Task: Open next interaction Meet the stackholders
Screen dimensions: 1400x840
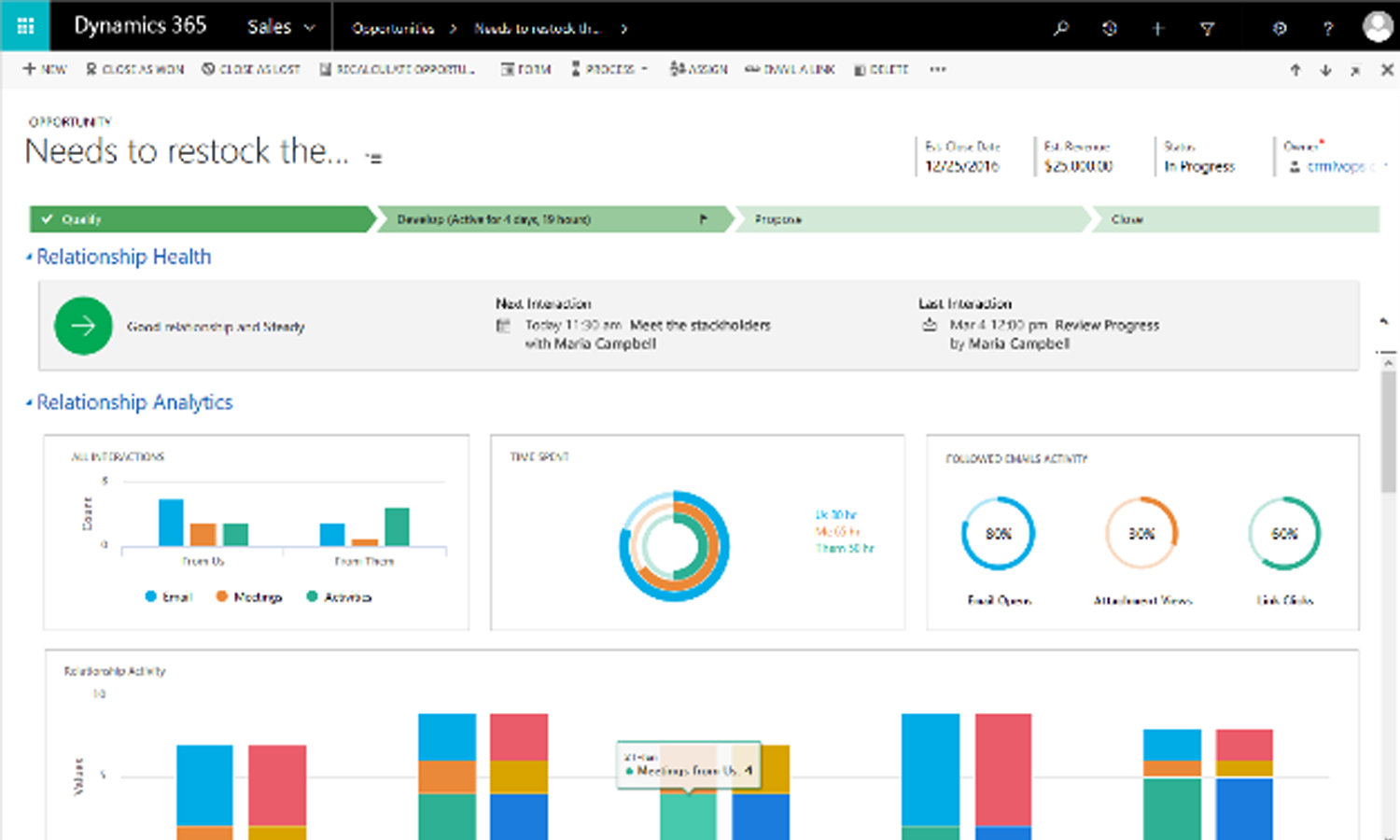Action: tap(700, 325)
